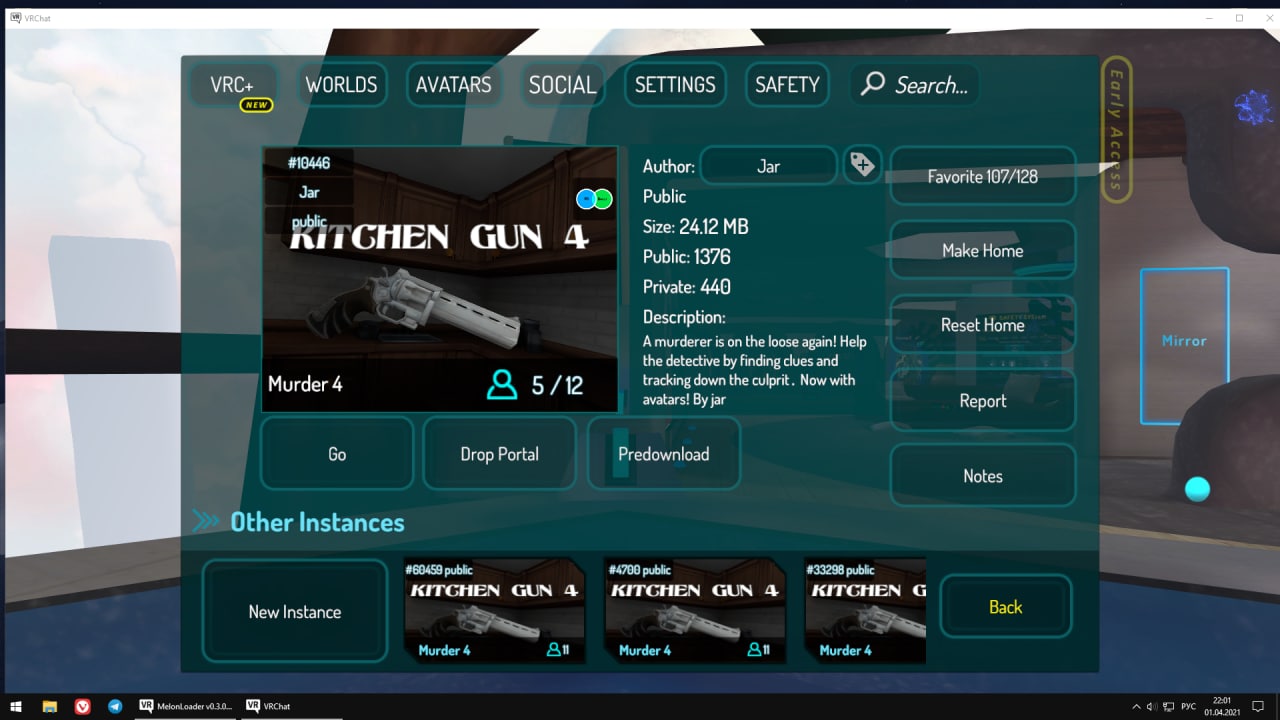1280x720 pixels.
Task: Switch to the Social tab
Action: 562,85
